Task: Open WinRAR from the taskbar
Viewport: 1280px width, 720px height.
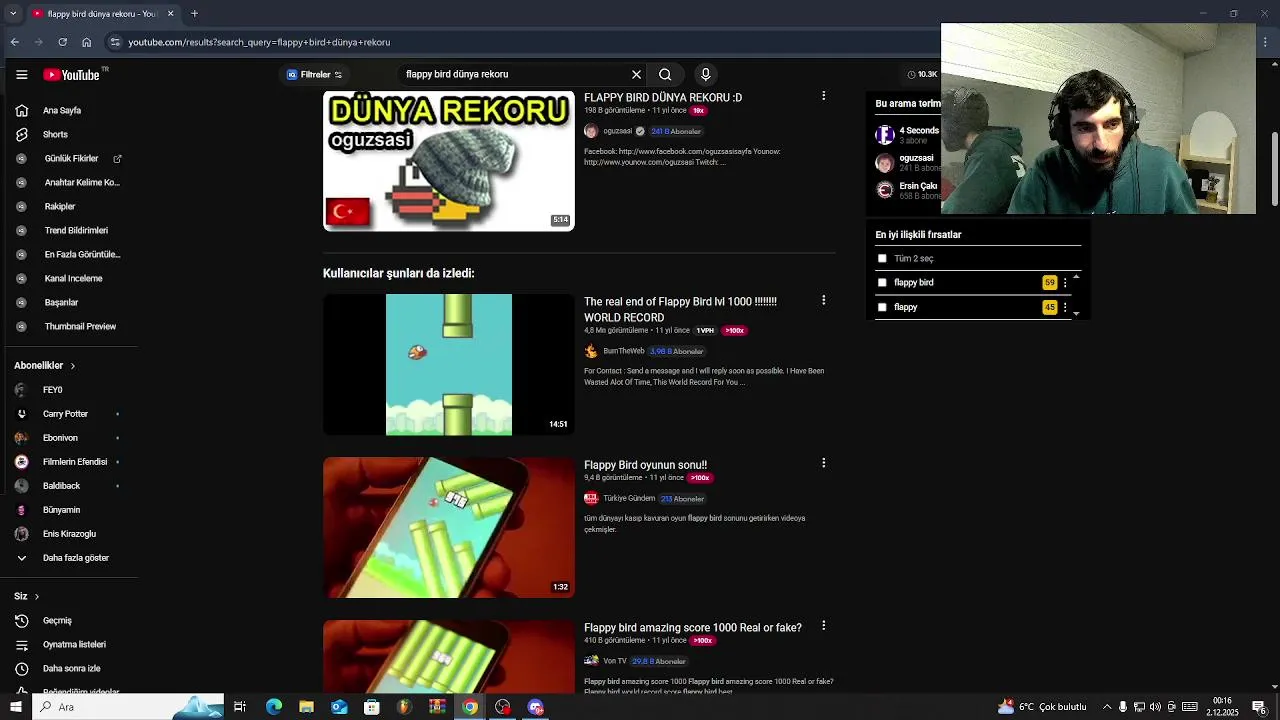Action: click(x=437, y=707)
